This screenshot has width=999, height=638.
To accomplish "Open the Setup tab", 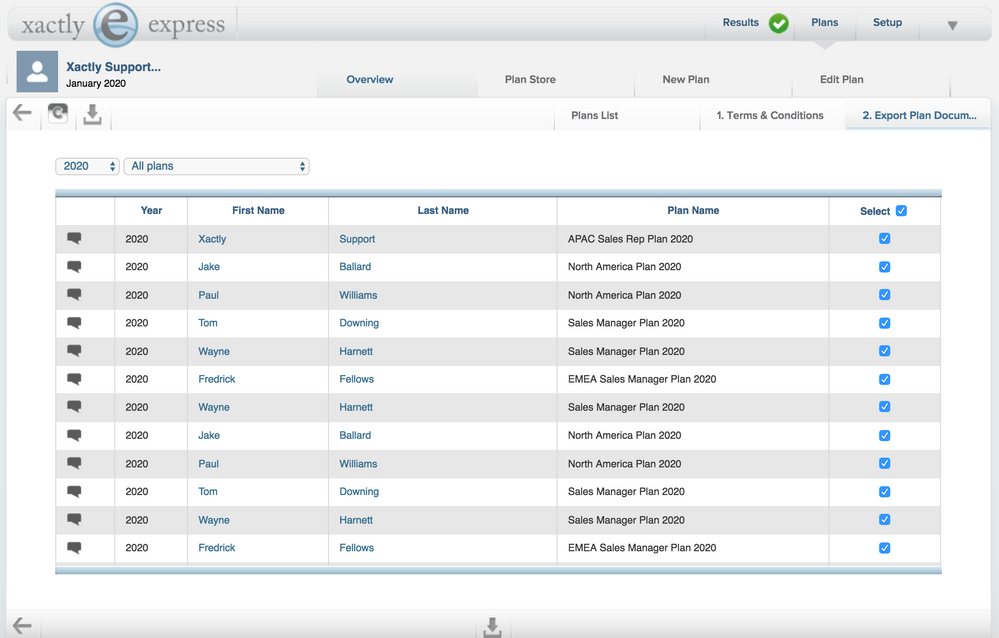I will (887, 22).
